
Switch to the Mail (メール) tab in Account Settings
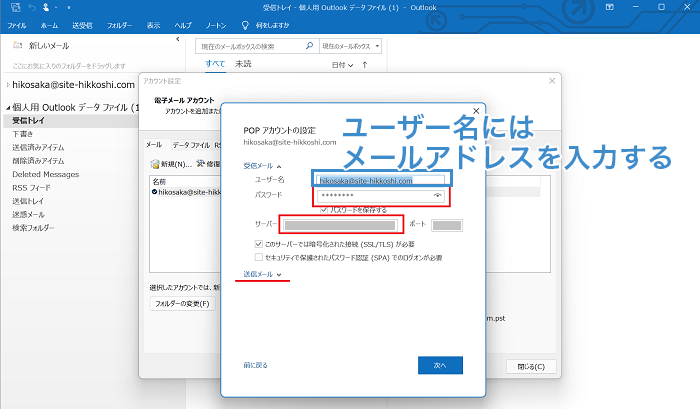click(154, 145)
